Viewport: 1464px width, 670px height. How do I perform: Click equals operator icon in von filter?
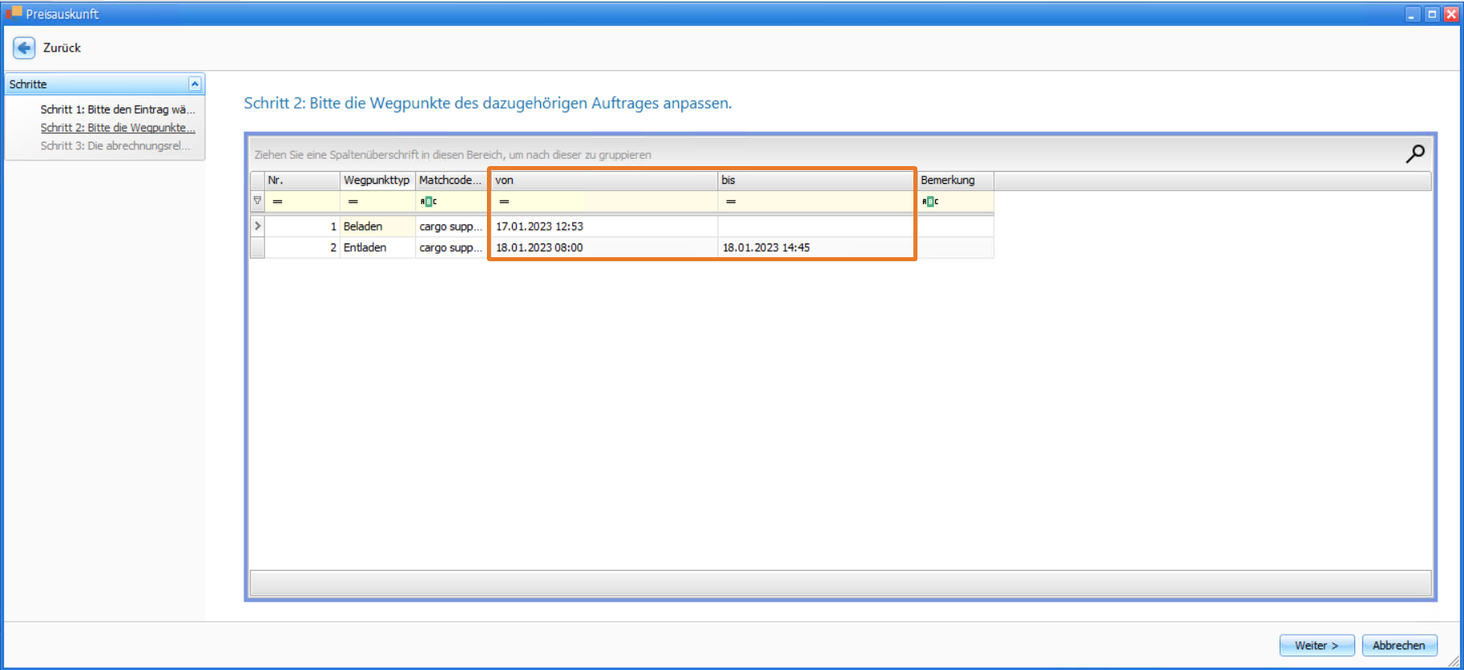[504, 202]
